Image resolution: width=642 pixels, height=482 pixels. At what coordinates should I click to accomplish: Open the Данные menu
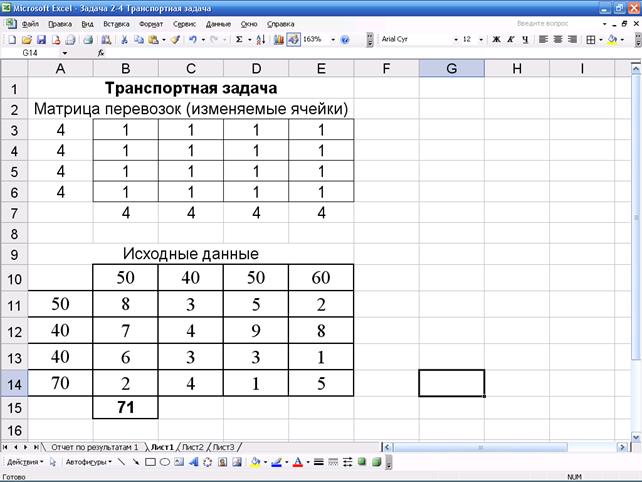[218, 24]
